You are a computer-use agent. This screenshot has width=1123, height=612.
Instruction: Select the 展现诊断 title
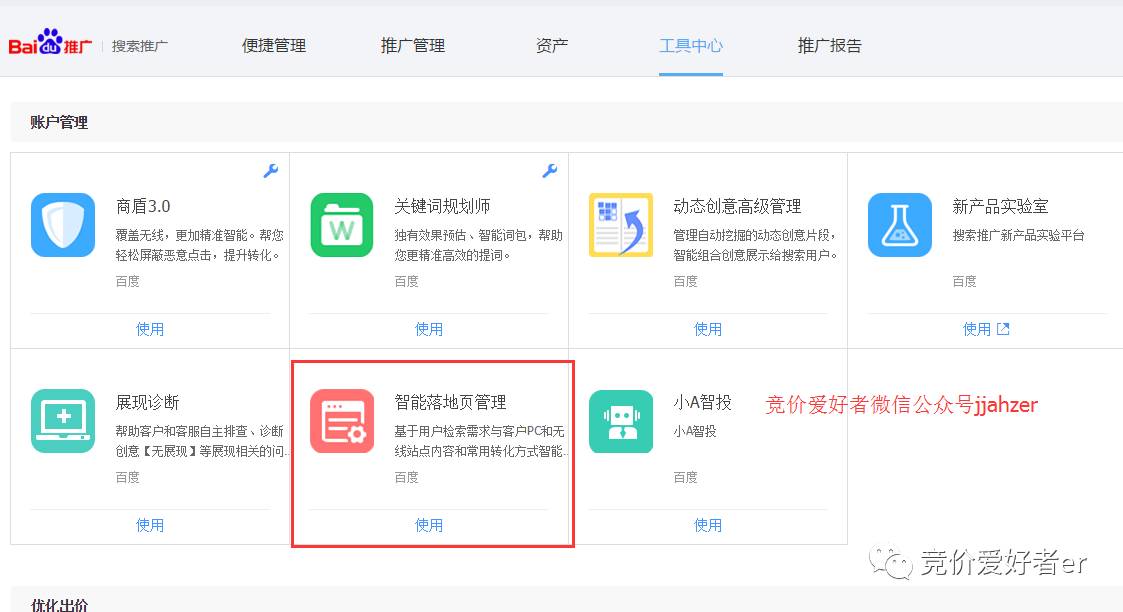[x=148, y=402]
